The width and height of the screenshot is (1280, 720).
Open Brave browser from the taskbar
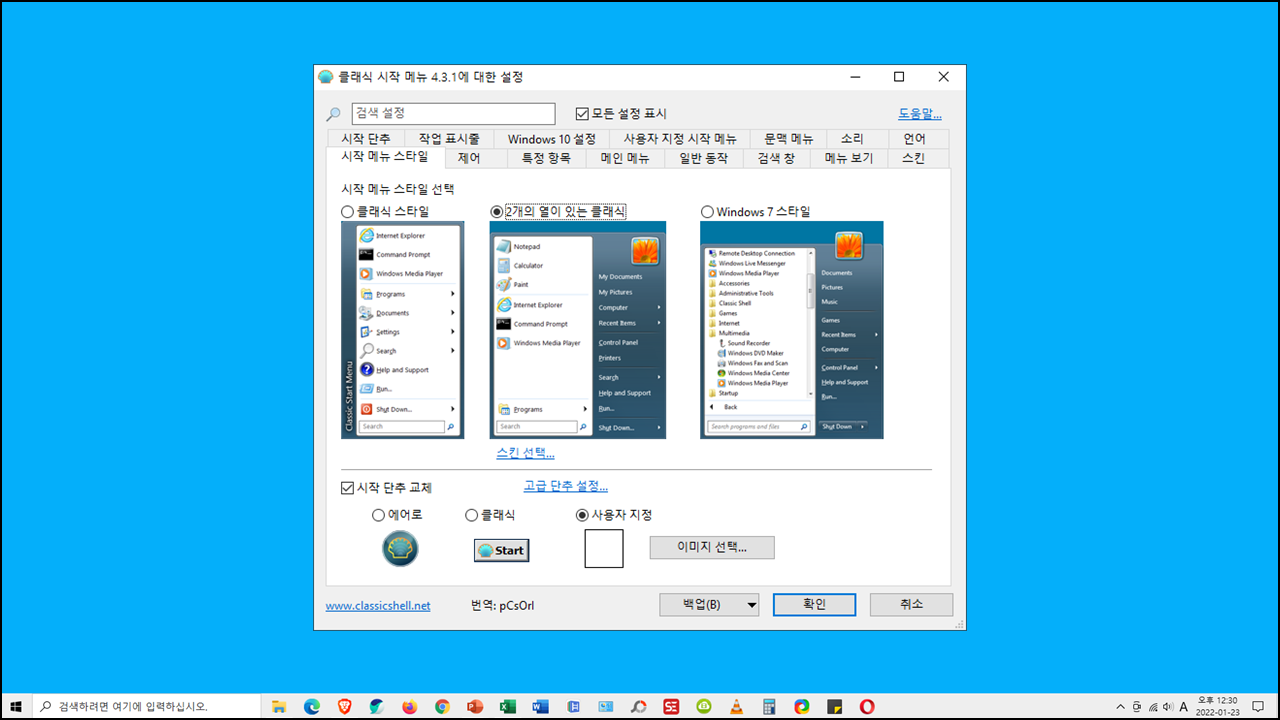click(344, 706)
